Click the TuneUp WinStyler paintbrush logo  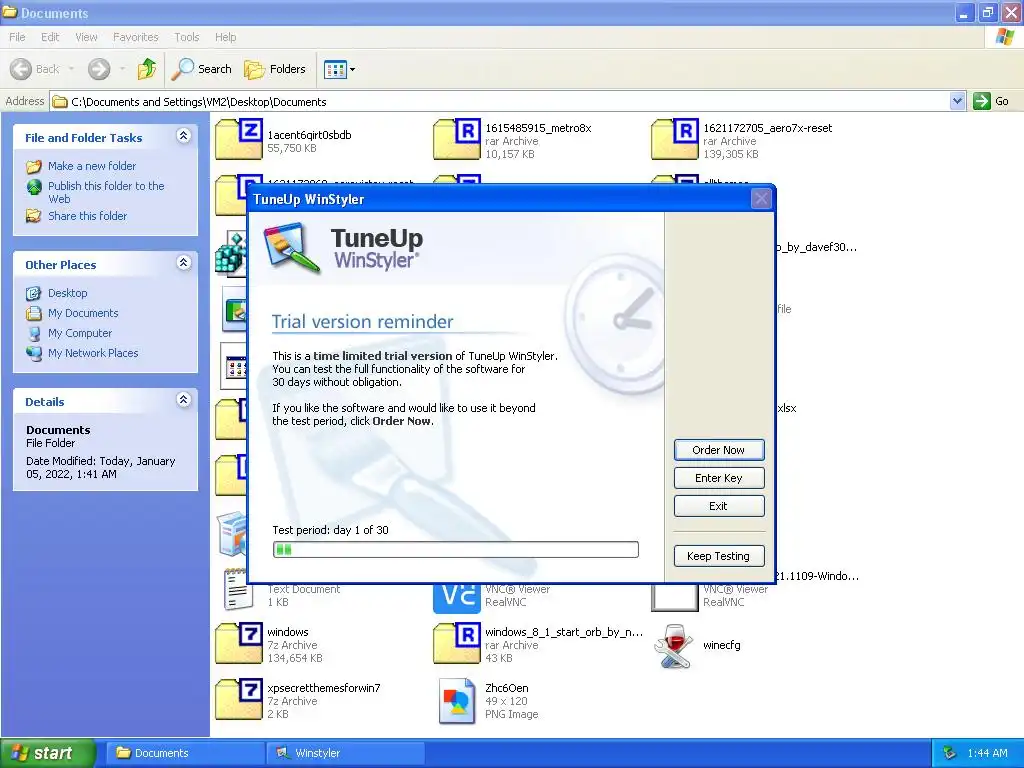(291, 248)
